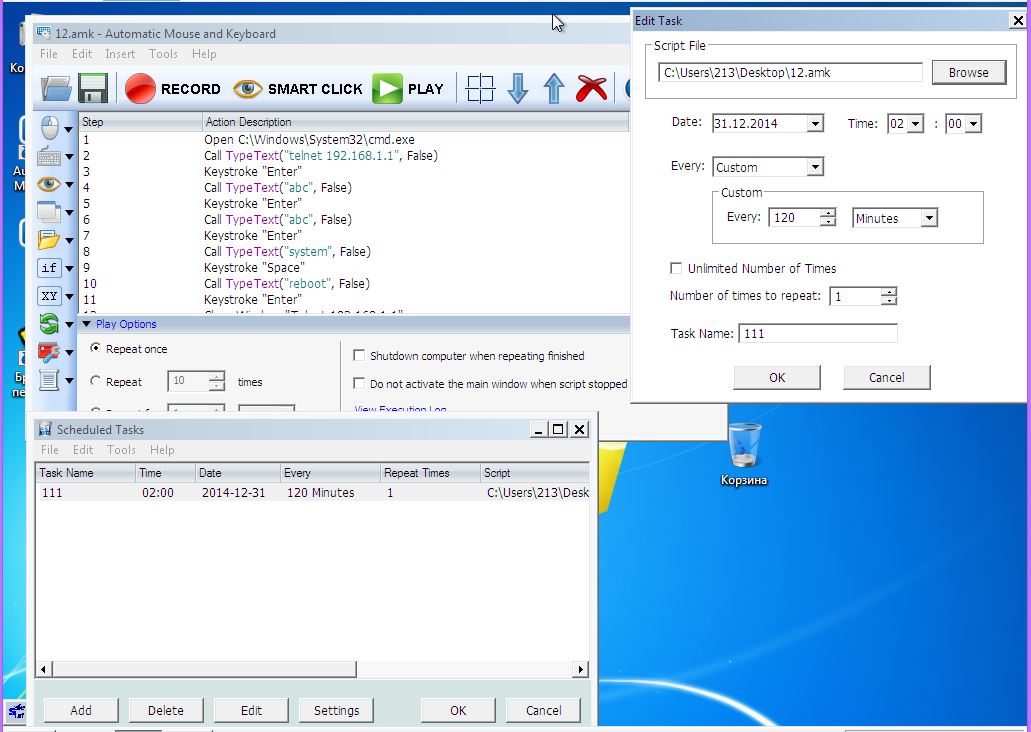Select the 'Repeat once' radio button

pyautogui.click(x=96, y=349)
